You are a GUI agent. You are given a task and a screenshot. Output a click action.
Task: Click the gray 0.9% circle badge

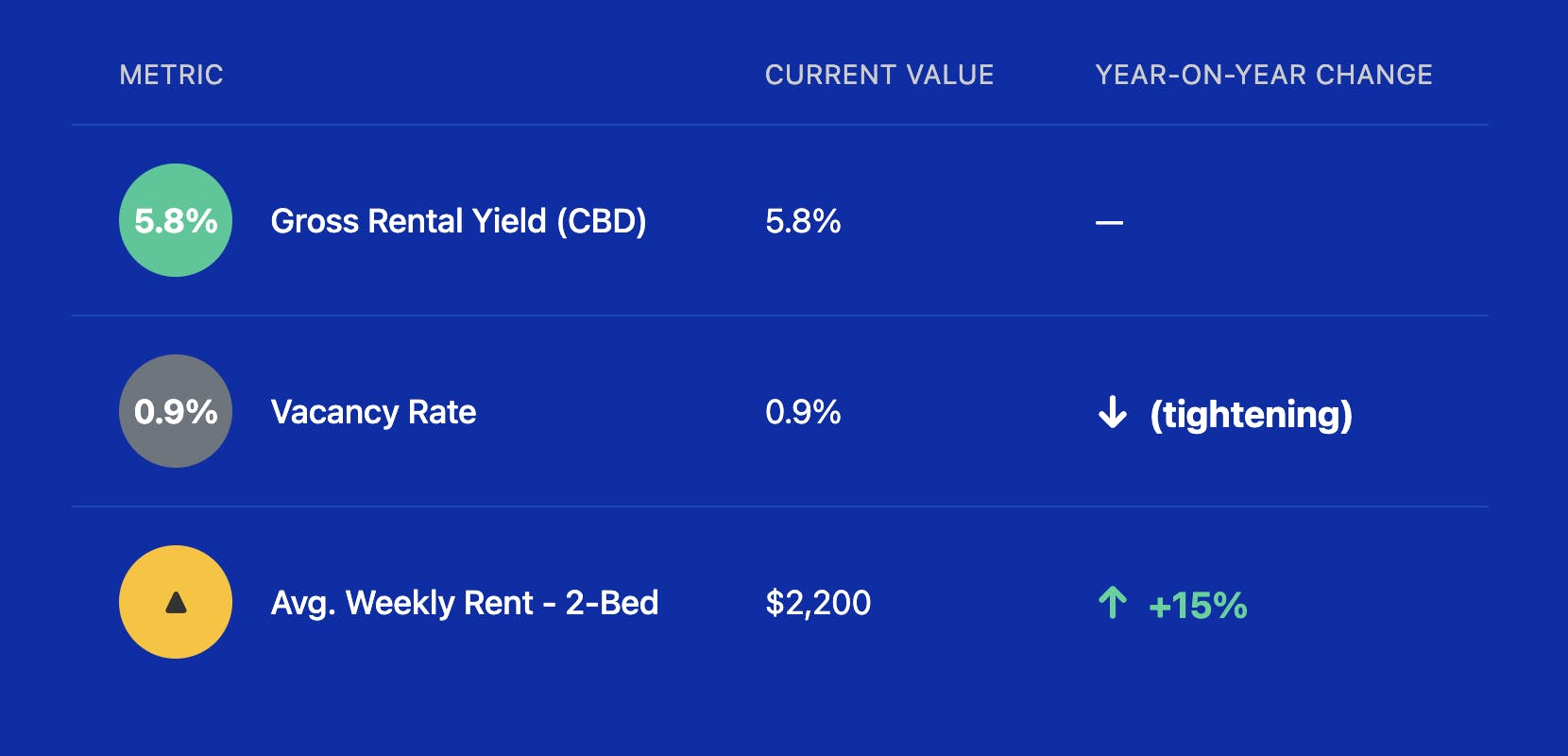[x=176, y=411]
